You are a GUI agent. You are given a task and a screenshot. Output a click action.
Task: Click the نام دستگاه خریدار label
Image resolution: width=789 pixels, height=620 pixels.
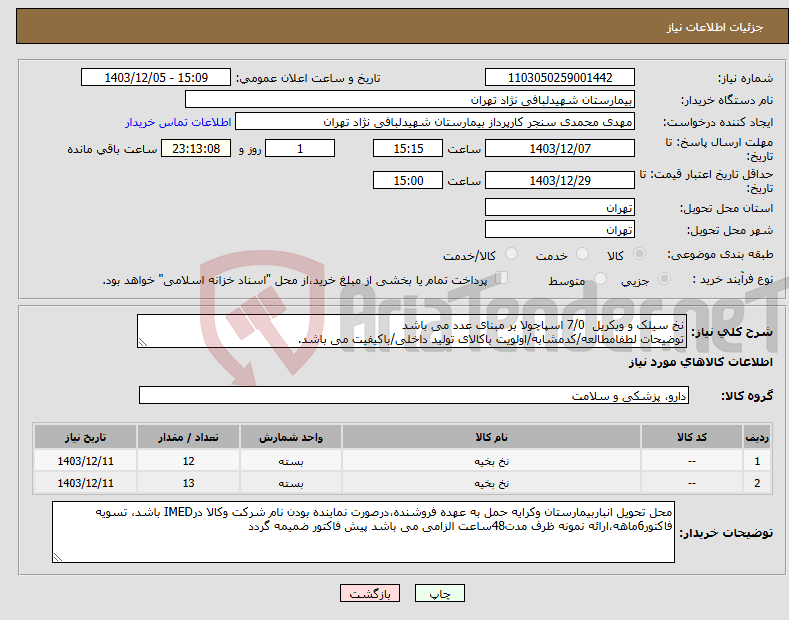click(727, 100)
